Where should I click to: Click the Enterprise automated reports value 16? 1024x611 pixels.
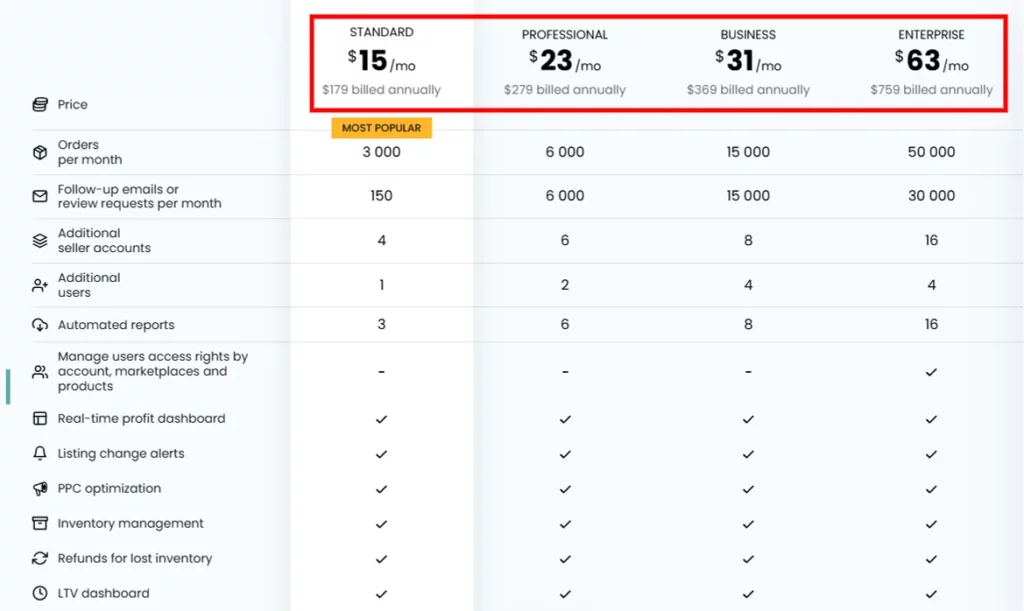[x=931, y=324]
